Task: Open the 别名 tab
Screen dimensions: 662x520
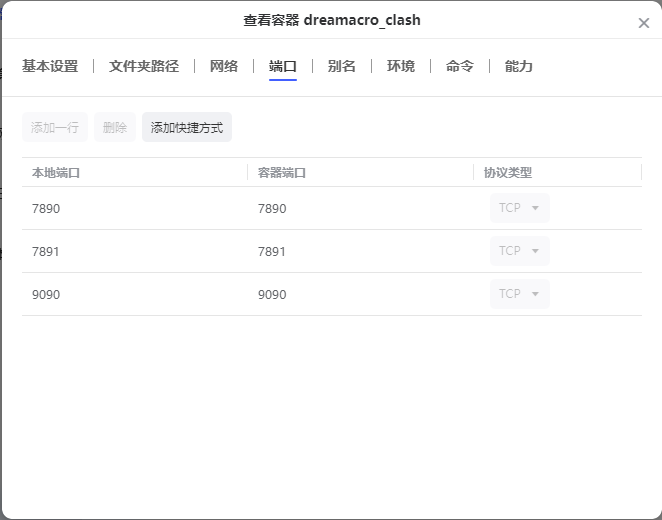Action: click(x=342, y=67)
